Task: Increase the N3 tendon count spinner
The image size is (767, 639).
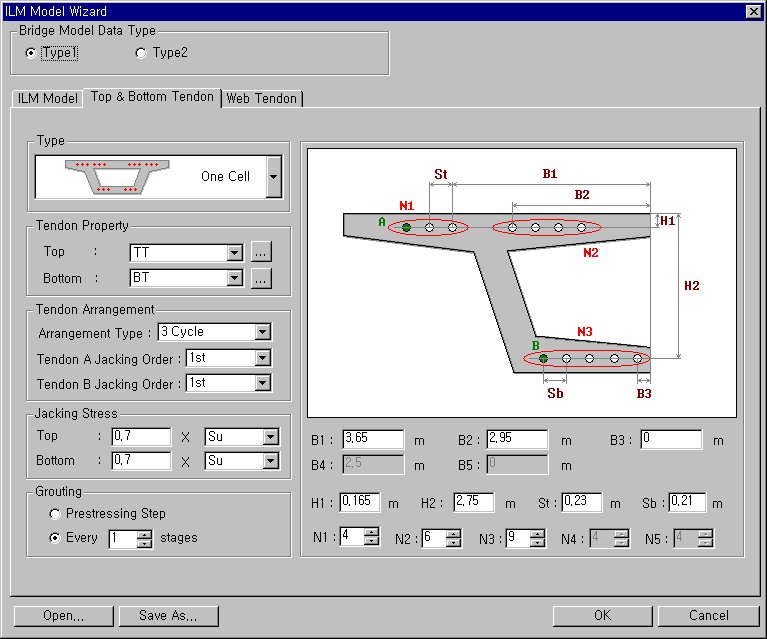Action: pyautogui.click(x=536, y=533)
